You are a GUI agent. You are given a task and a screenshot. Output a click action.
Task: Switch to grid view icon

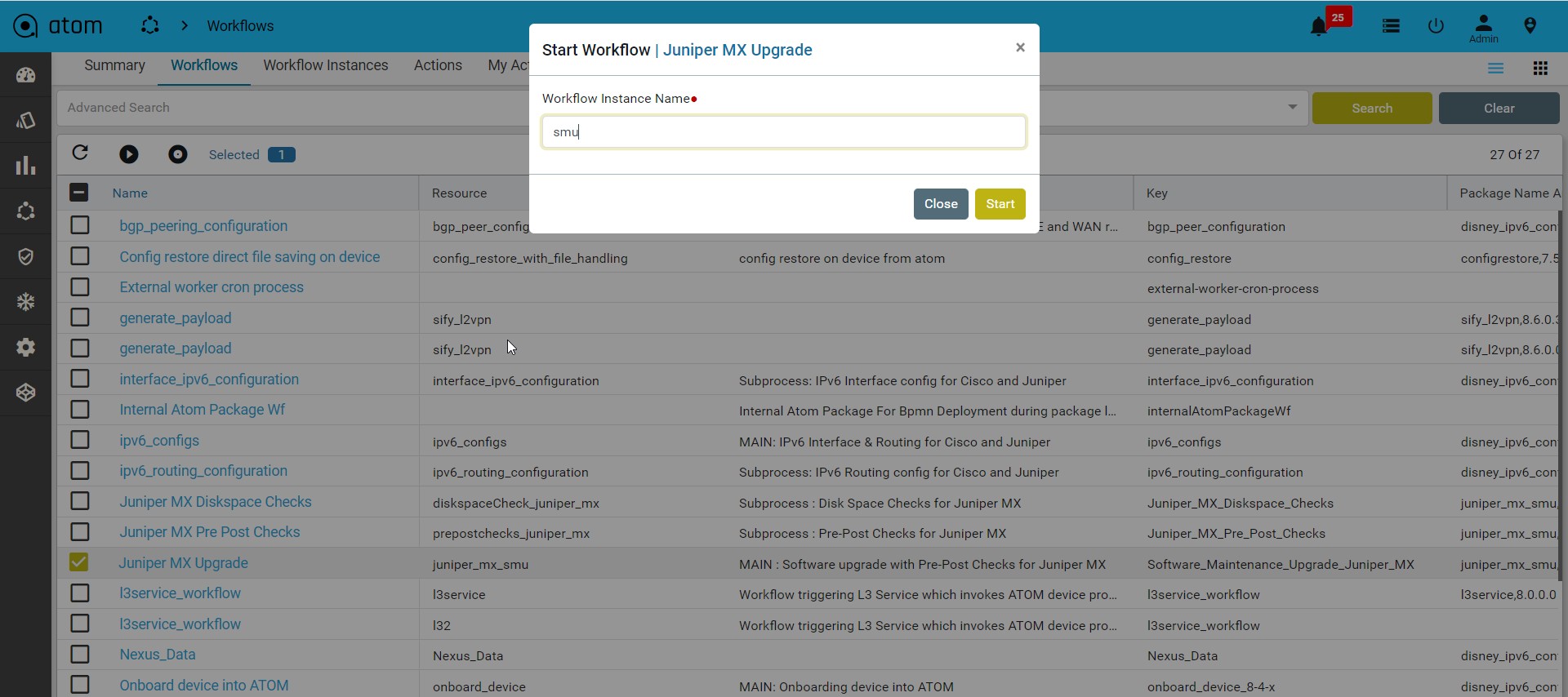pos(1540,69)
